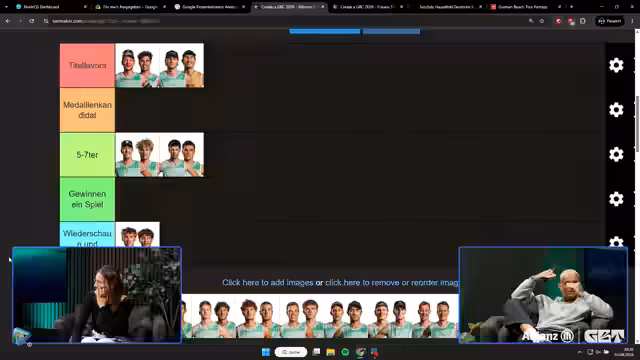
Task: Click 'click here to remove or reorder images' link
Action: (x=391, y=282)
